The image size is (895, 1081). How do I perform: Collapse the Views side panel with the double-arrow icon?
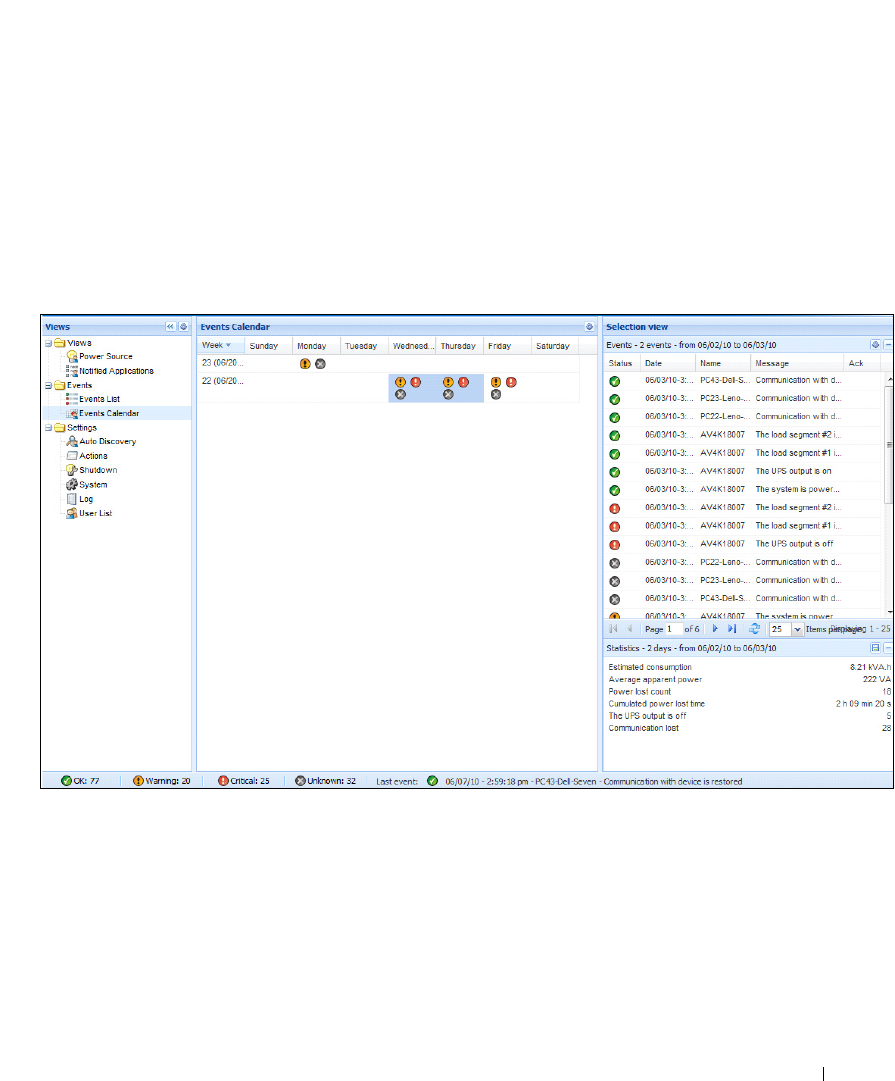click(170, 327)
